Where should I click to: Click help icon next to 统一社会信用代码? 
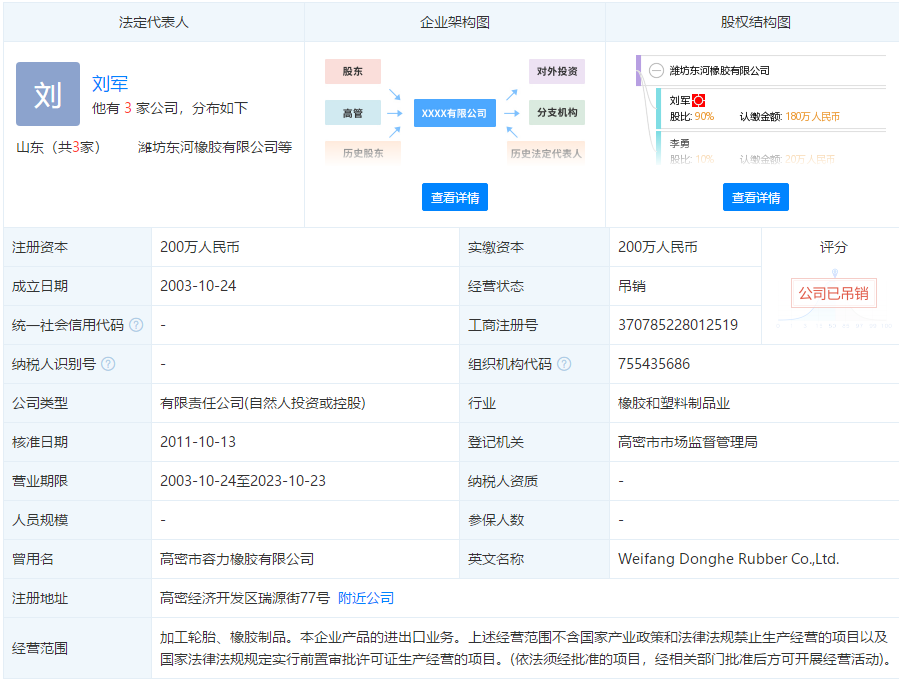point(136,325)
